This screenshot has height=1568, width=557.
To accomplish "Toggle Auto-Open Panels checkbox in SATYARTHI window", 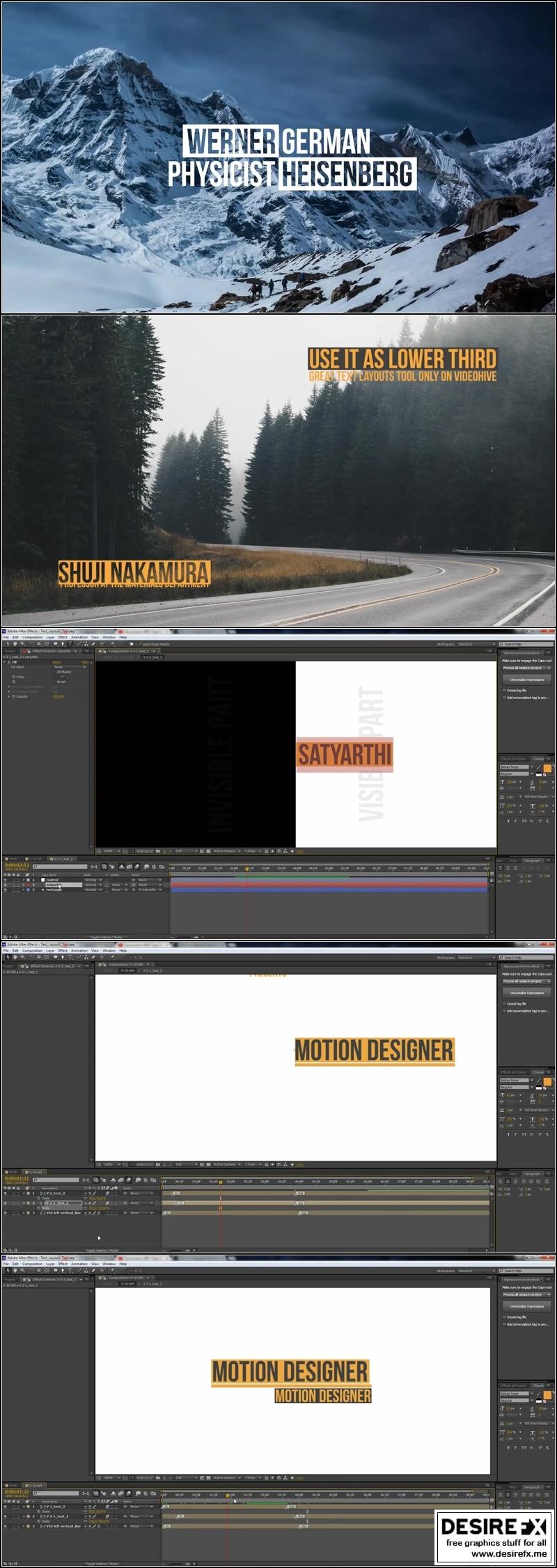I will (140, 644).
